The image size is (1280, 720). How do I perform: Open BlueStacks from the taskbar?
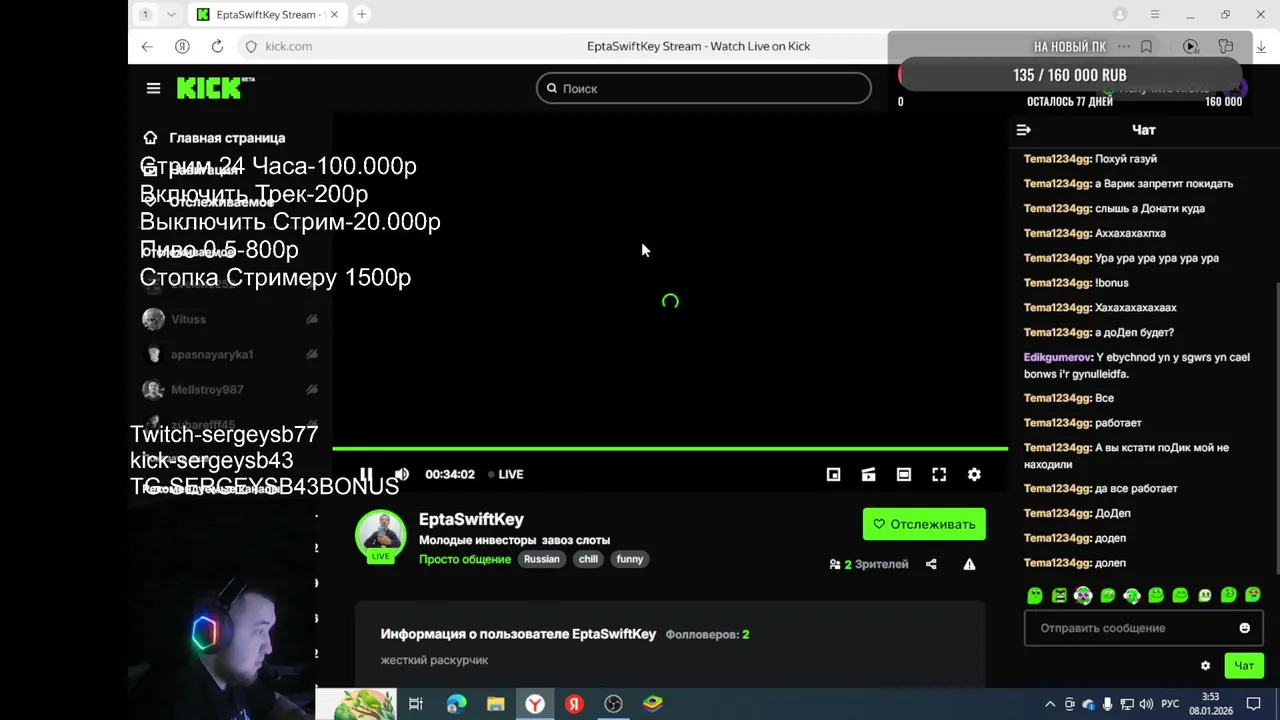[652, 704]
